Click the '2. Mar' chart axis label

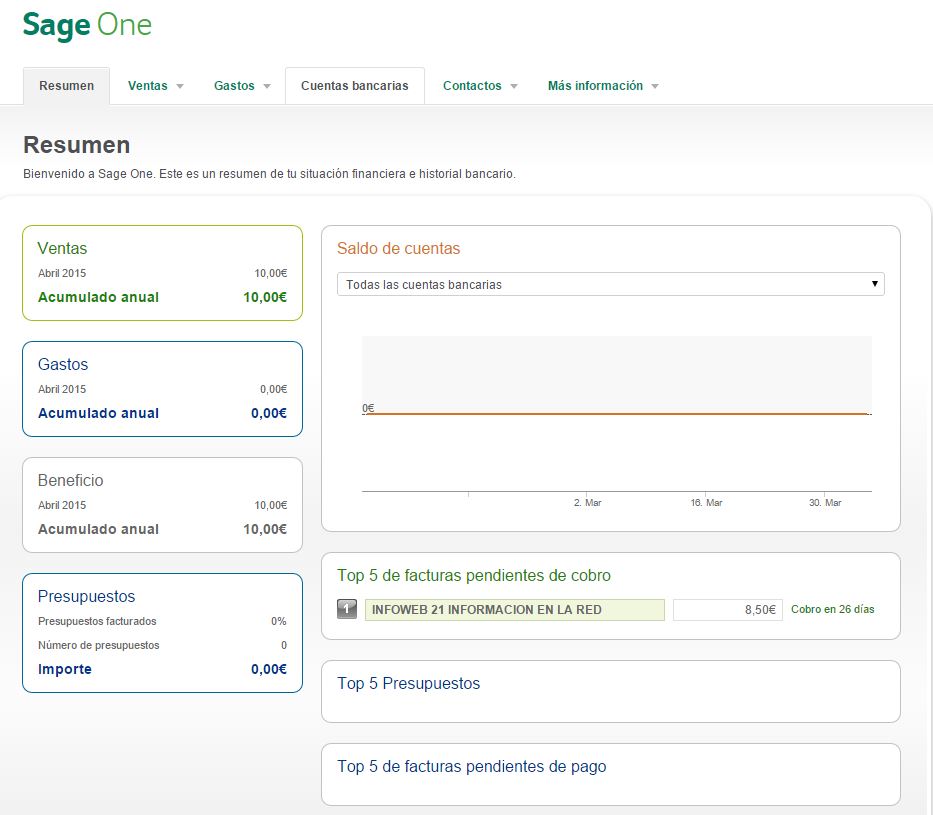587,503
